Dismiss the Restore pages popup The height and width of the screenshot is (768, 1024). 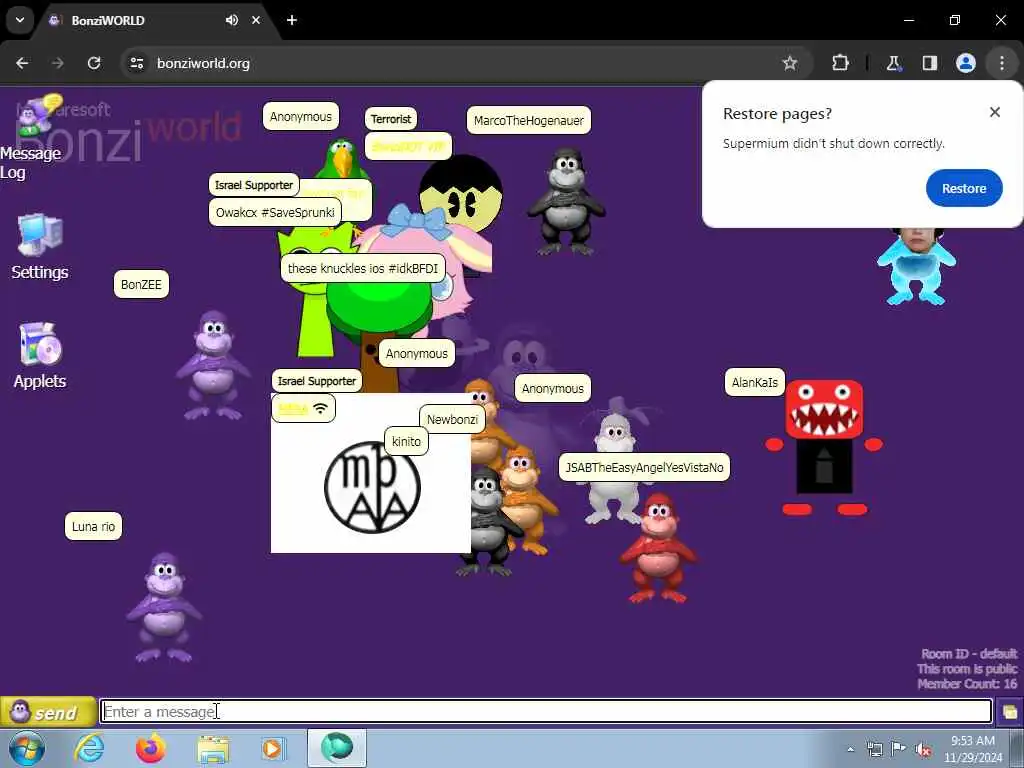(x=995, y=112)
